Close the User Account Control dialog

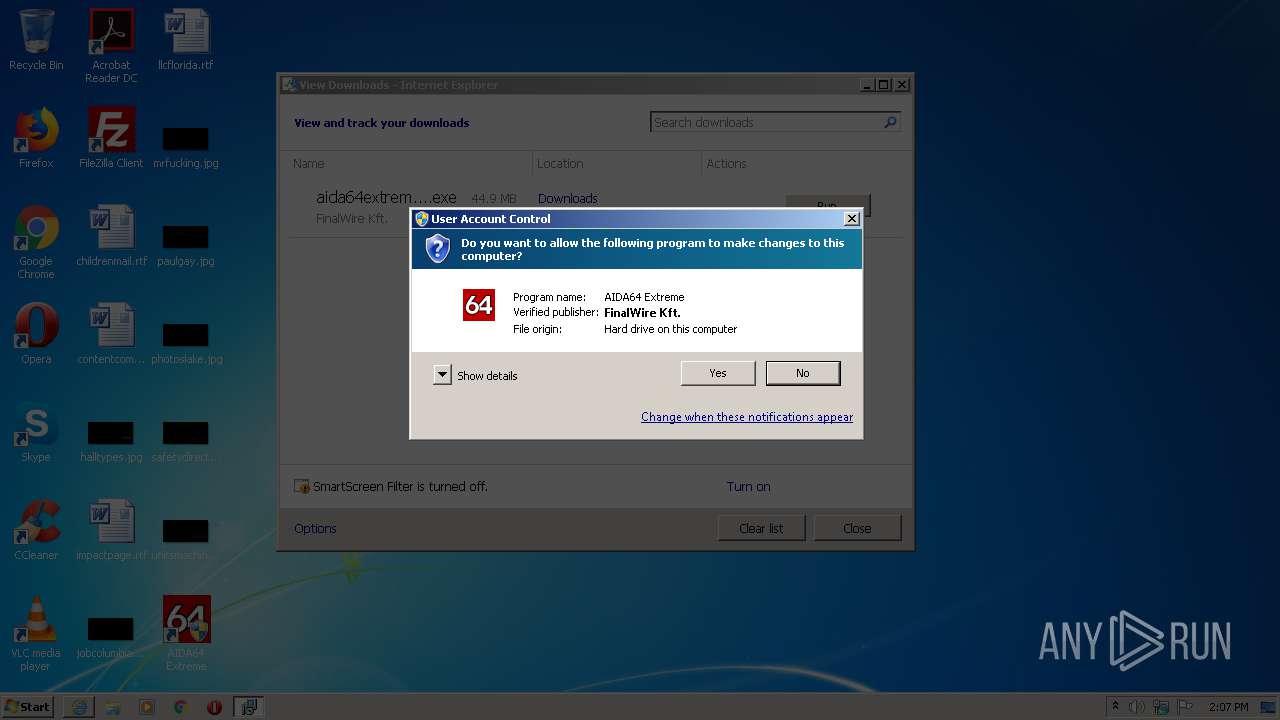[852, 219]
